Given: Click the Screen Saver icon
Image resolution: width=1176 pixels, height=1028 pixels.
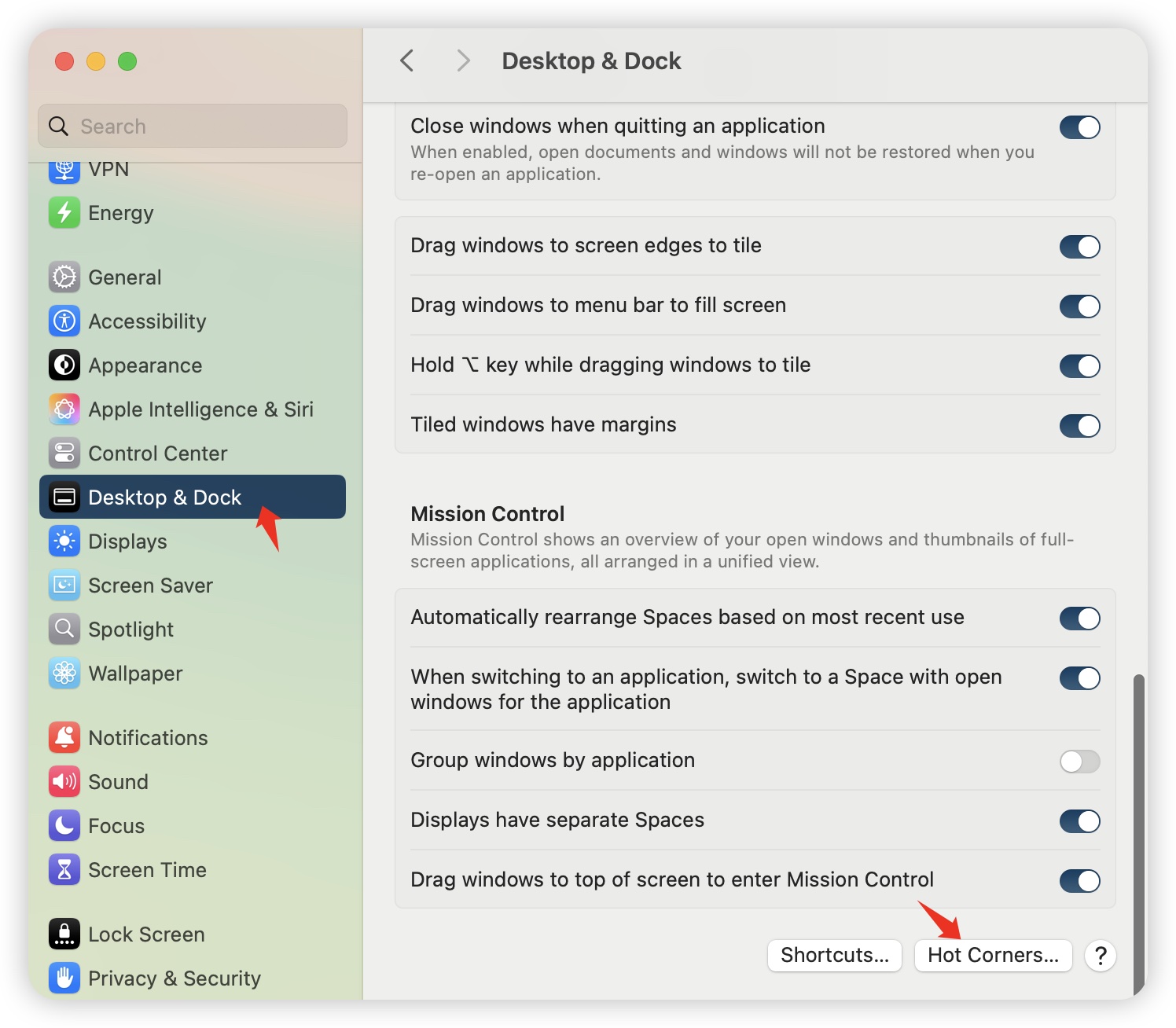Looking at the screenshot, I should point(64,586).
